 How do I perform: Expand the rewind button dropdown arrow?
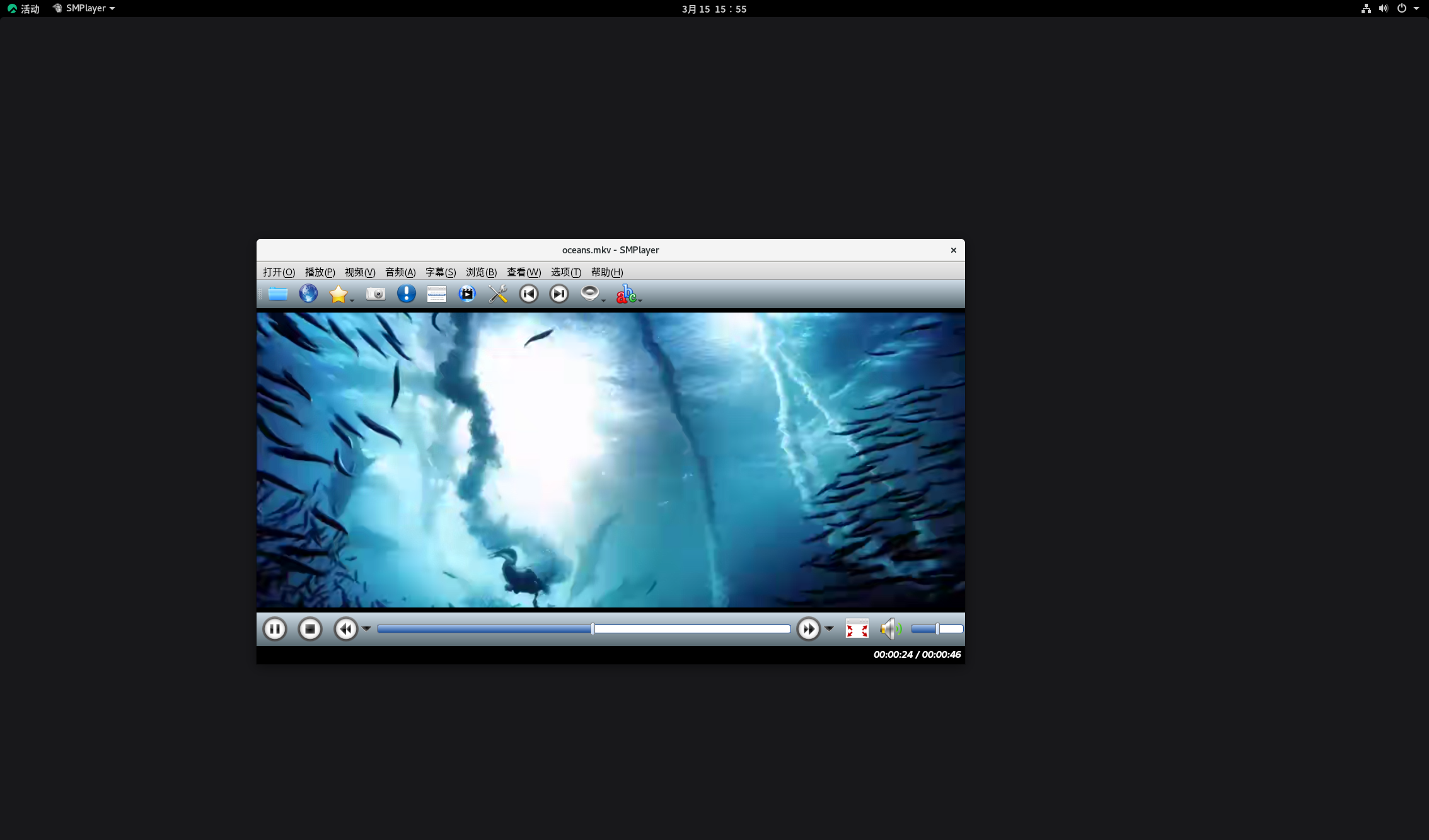coord(366,629)
